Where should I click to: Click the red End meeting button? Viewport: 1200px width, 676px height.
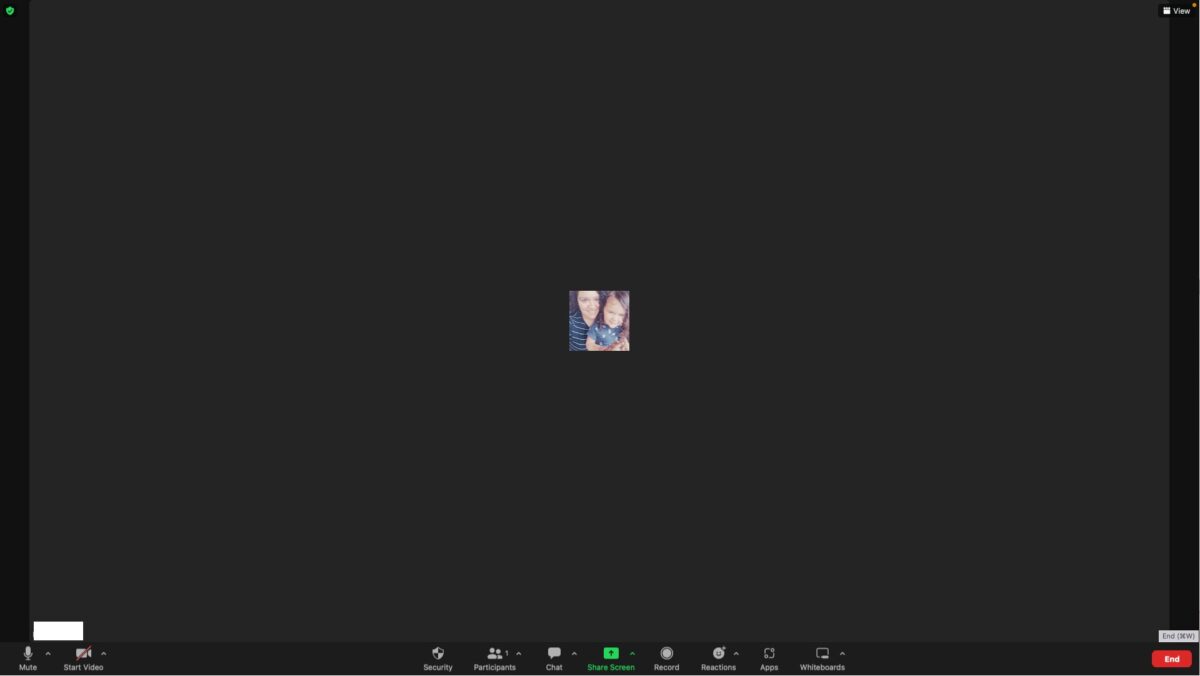tap(1171, 659)
